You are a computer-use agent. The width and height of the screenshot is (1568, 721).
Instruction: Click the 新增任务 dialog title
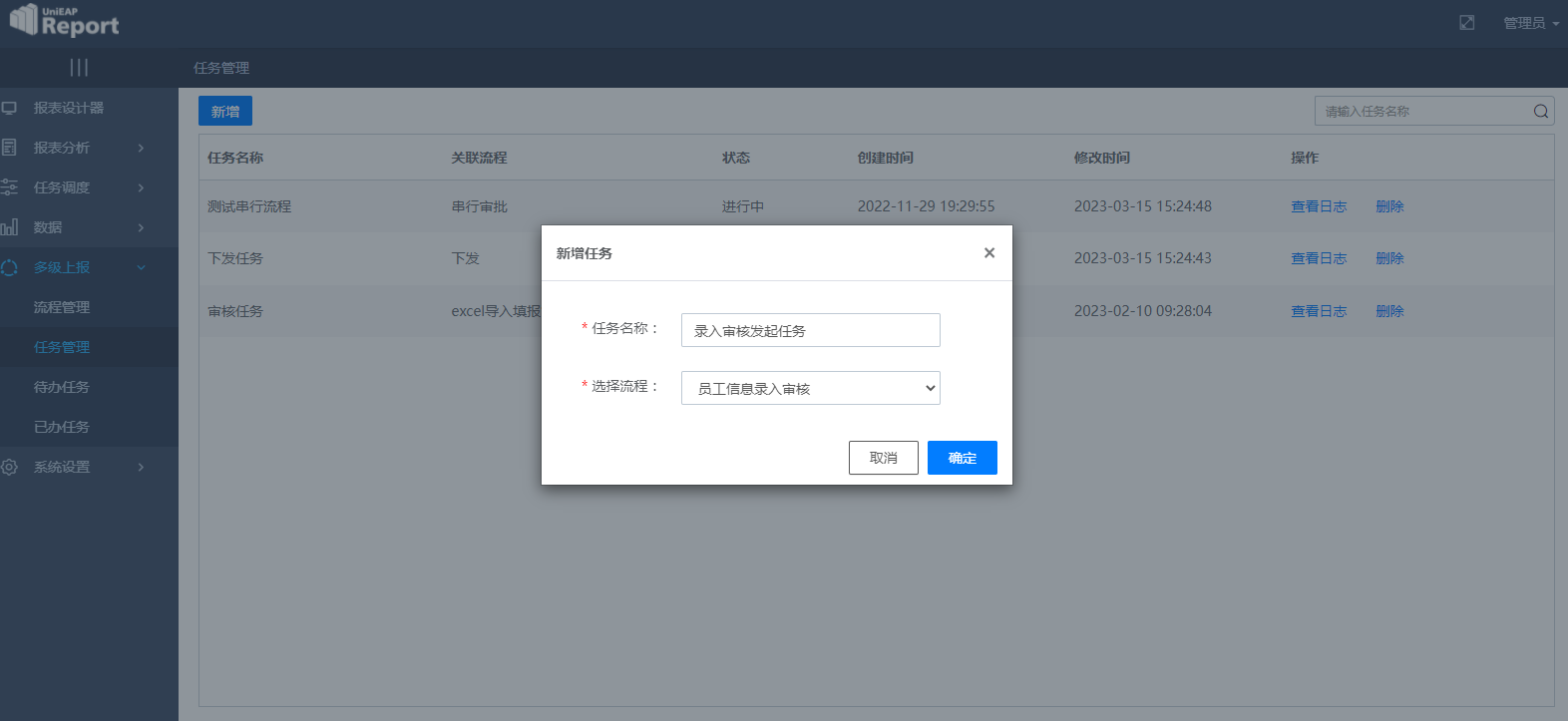(x=585, y=253)
